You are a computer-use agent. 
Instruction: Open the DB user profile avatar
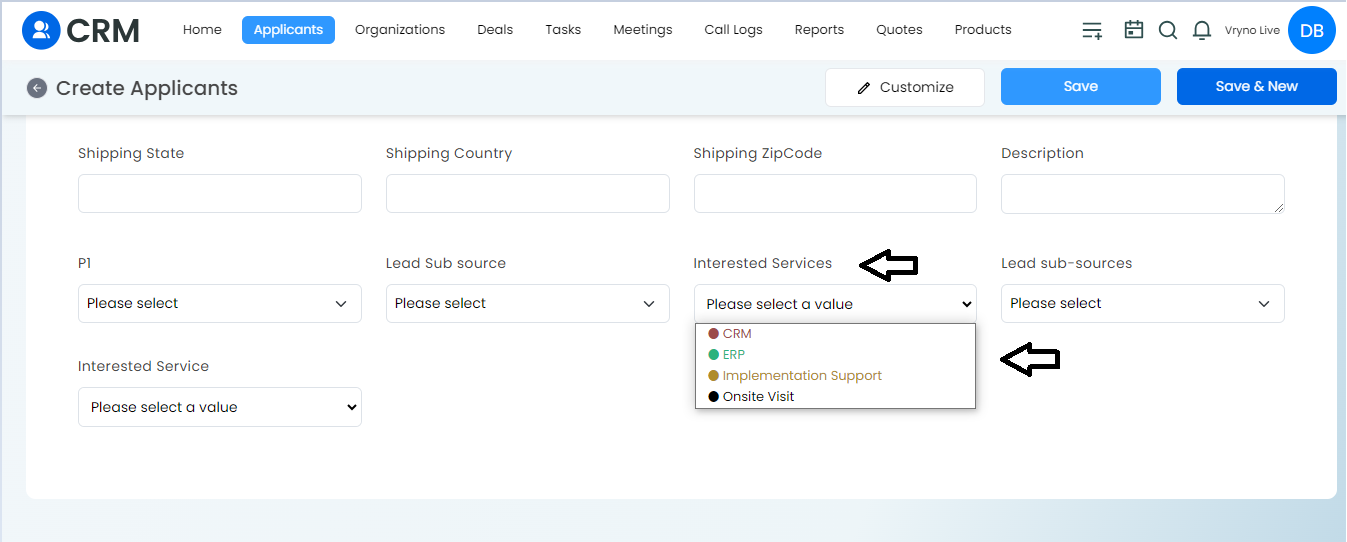[x=1312, y=31]
